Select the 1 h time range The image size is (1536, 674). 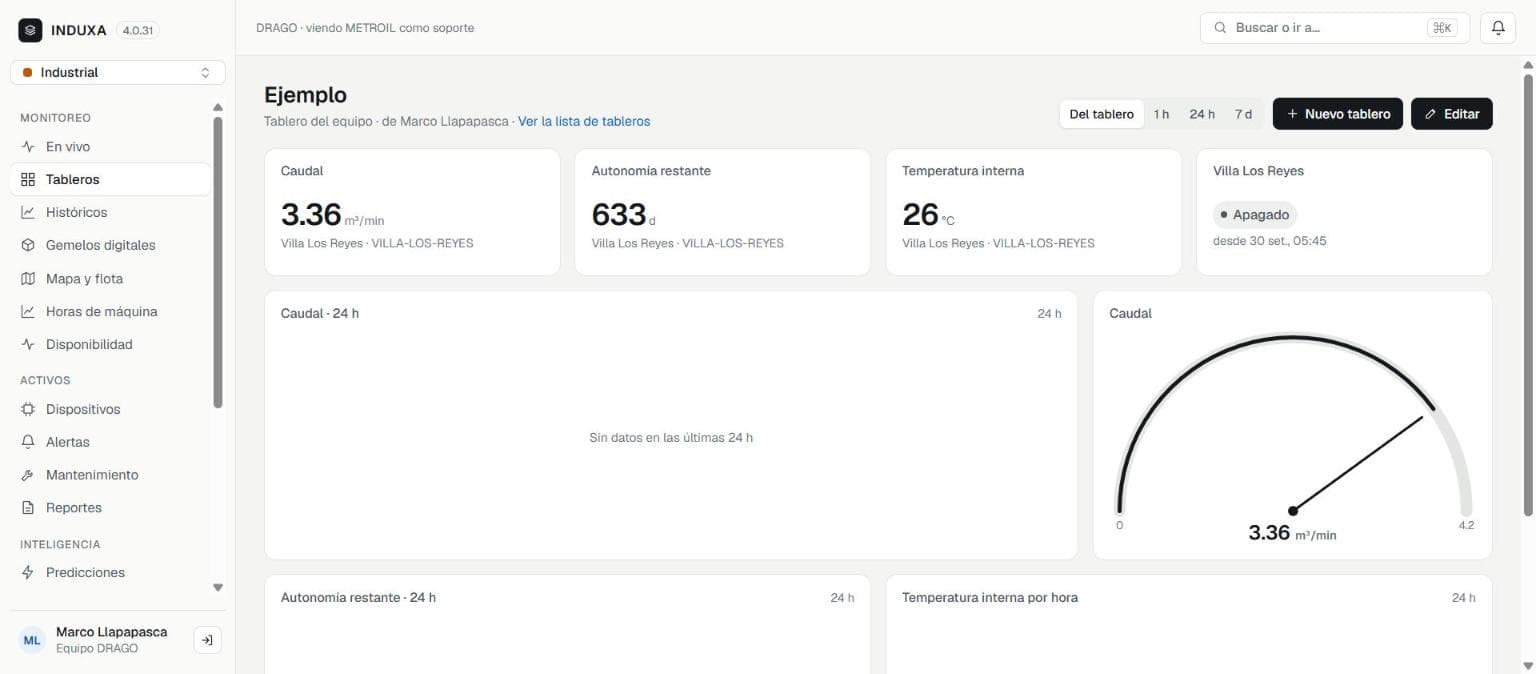[1161, 114]
